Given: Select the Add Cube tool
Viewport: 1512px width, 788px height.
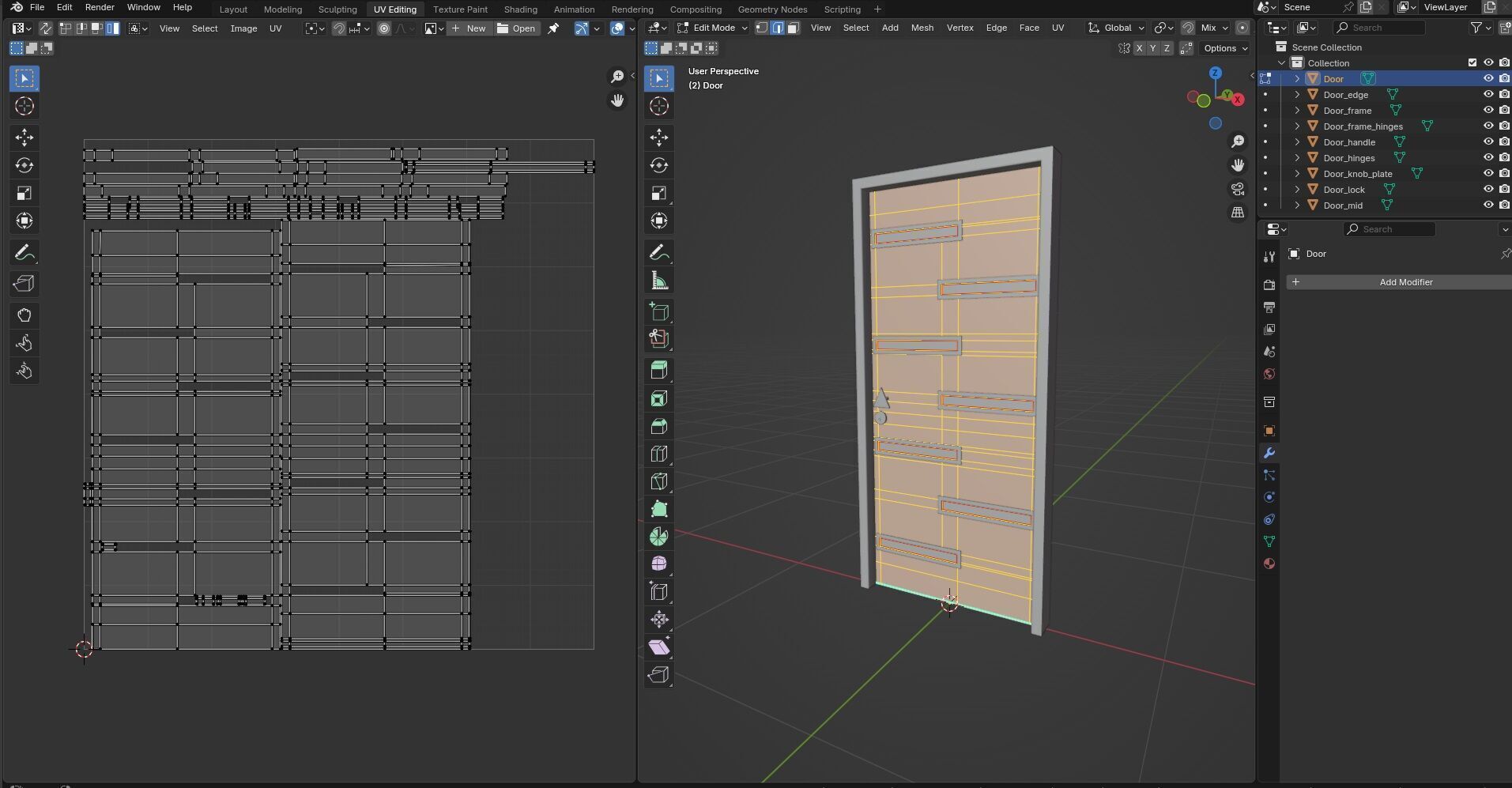Looking at the screenshot, I should coord(658,311).
